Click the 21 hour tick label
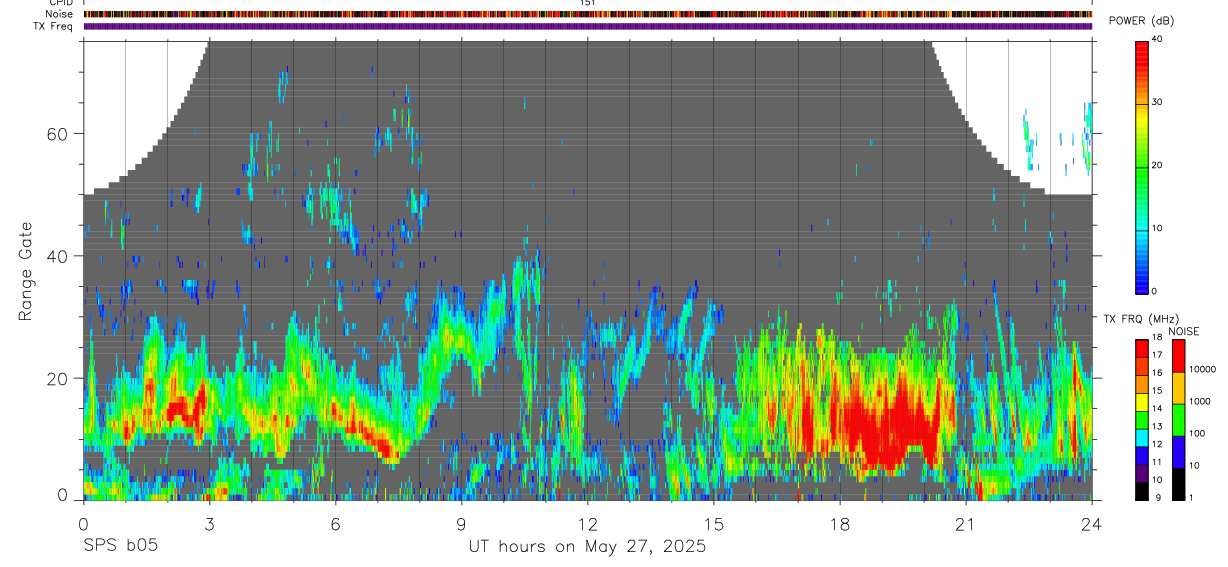Image resolution: width=1228 pixels, height=567 pixels. pos(966,524)
